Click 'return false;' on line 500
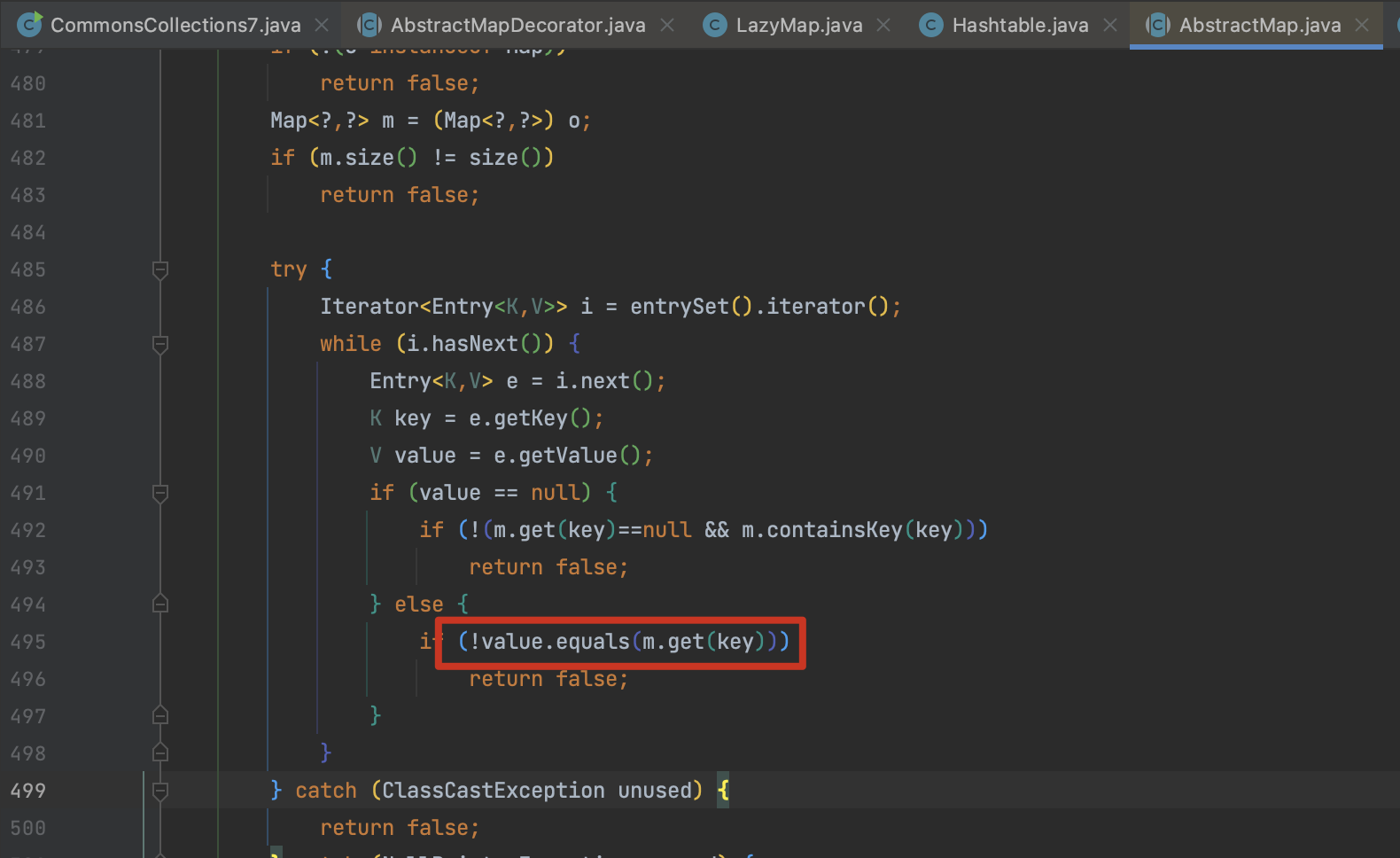Viewport: 1400px width, 858px height. pyautogui.click(x=400, y=828)
